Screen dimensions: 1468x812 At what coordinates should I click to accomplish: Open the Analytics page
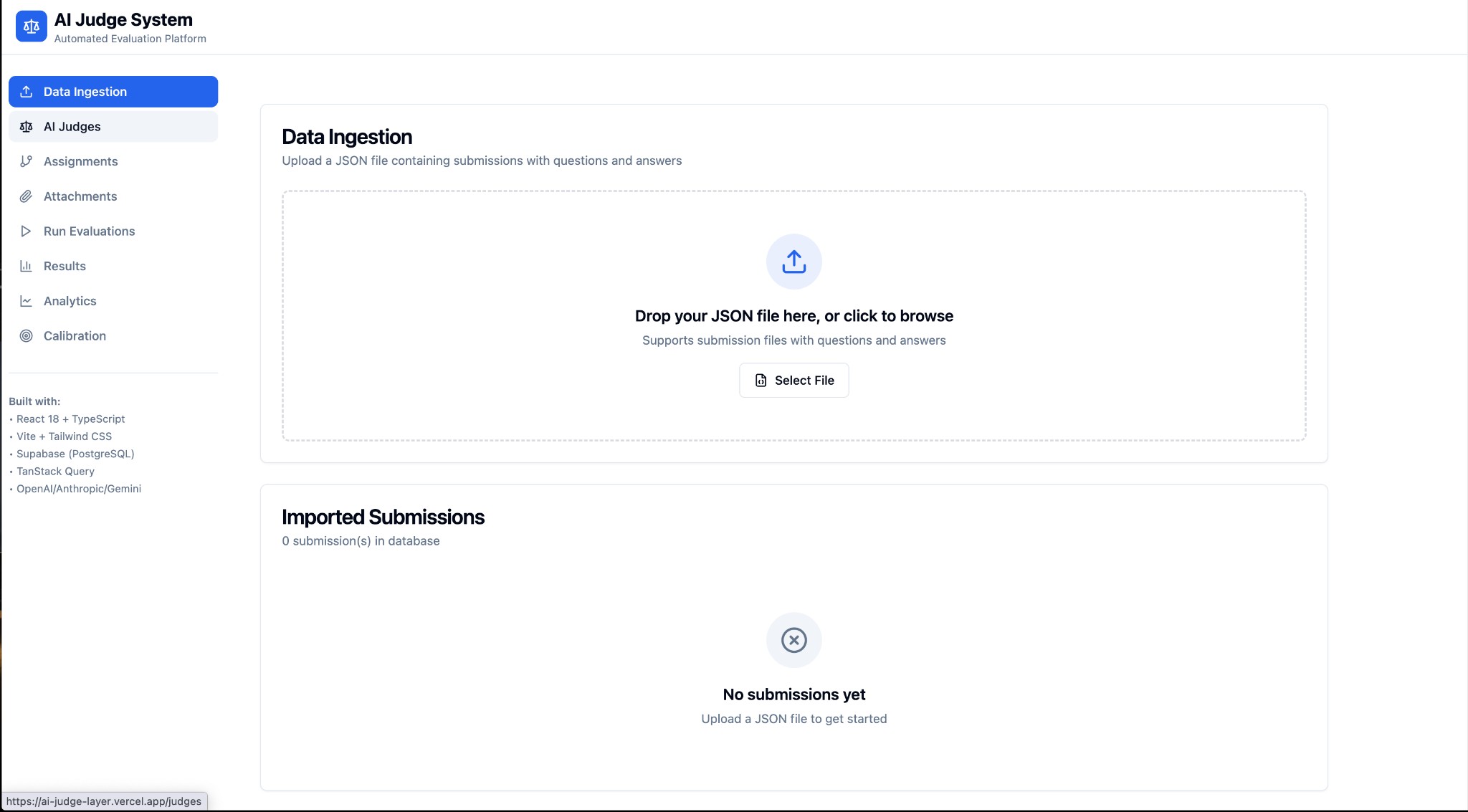click(113, 301)
